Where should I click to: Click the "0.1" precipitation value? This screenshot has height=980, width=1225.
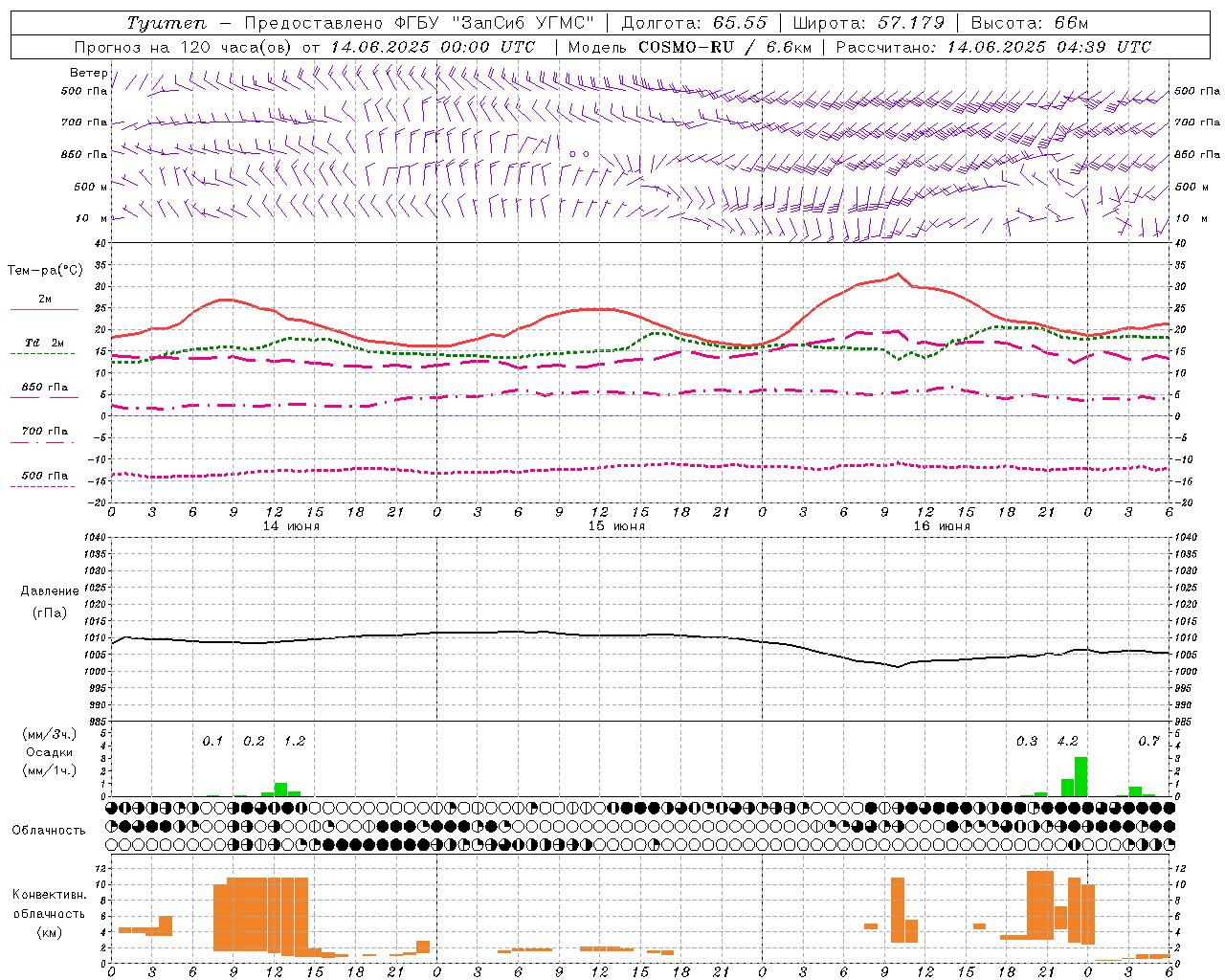tap(212, 741)
